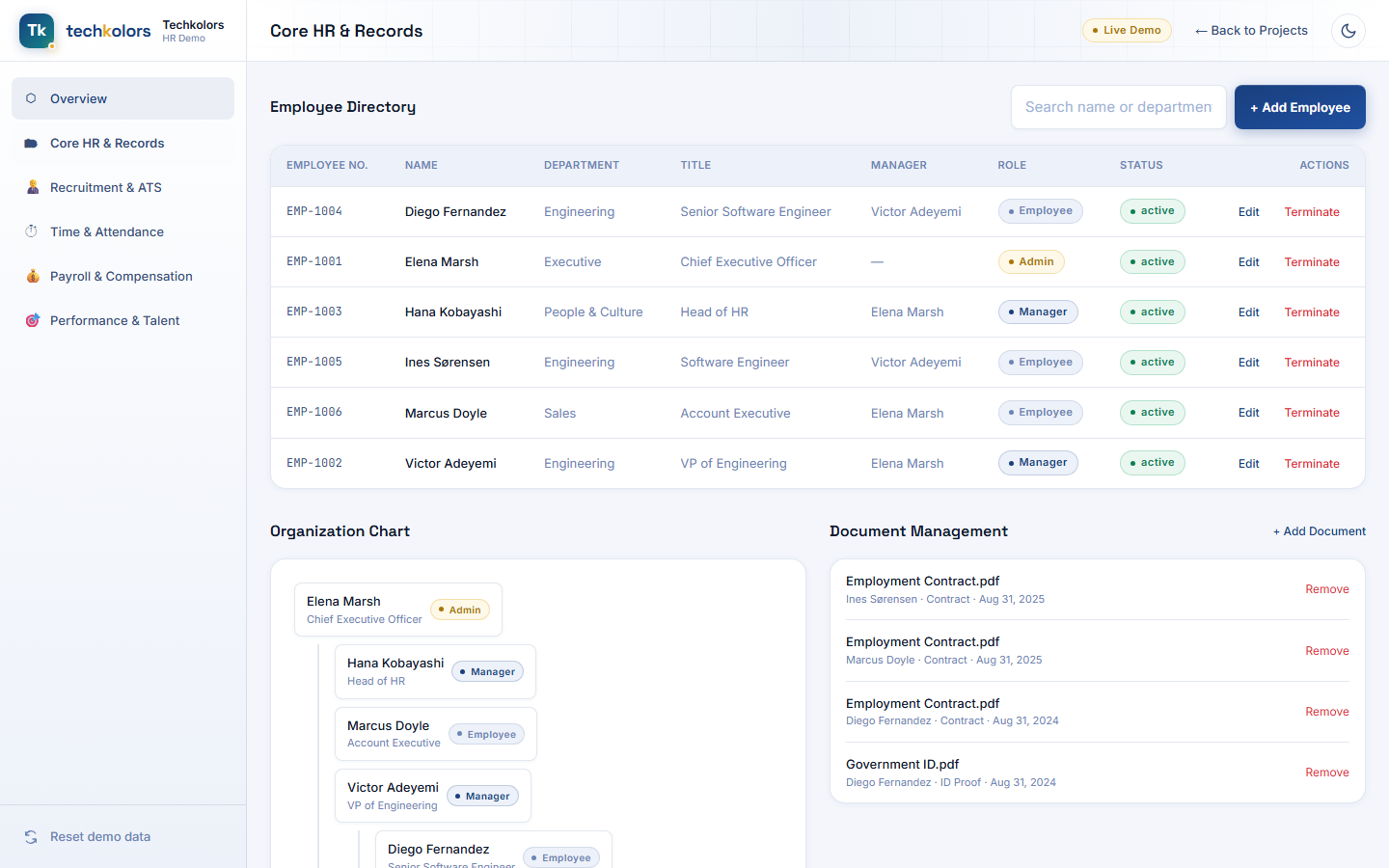This screenshot has height=868, width=1389.
Task: Edit Hana Kobayashi's record
Action: [x=1249, y=312]
